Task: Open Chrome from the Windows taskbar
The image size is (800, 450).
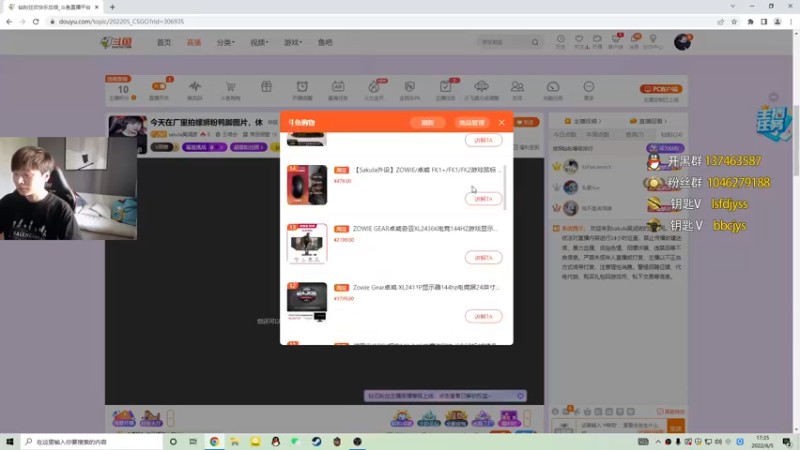Action: pos(214,441)
